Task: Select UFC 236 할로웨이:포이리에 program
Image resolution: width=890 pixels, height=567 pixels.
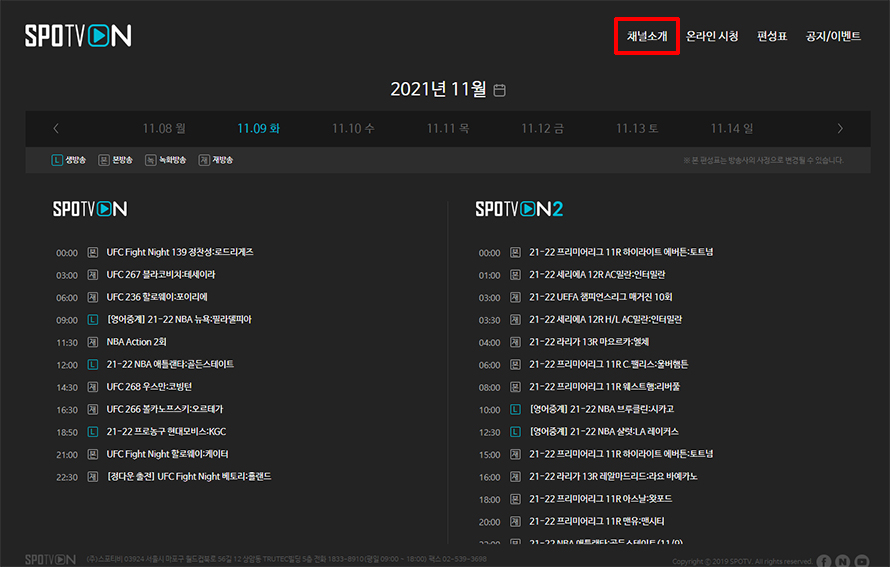Action: 157,297
